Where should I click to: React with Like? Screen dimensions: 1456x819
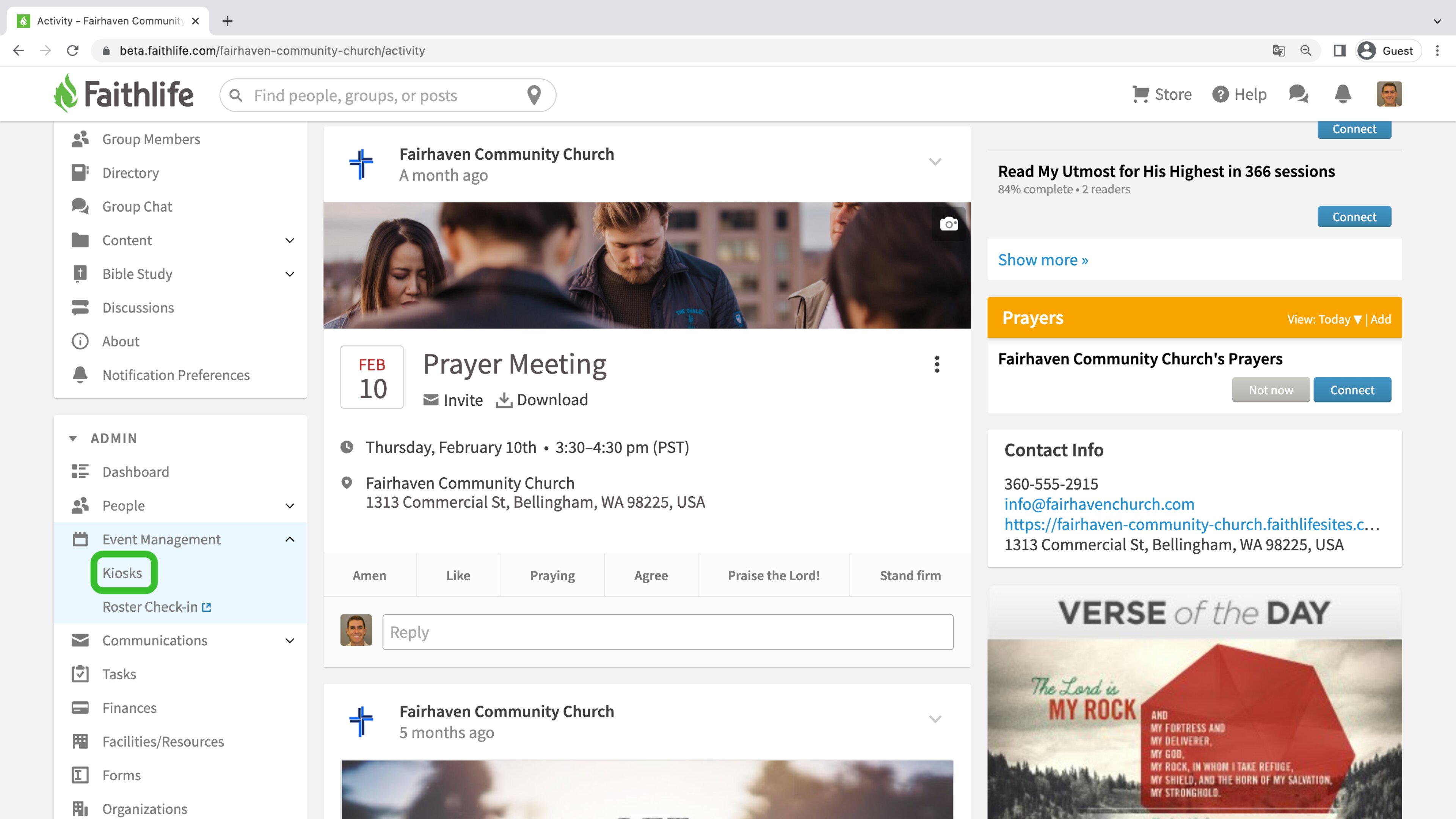tap(458, 576)
